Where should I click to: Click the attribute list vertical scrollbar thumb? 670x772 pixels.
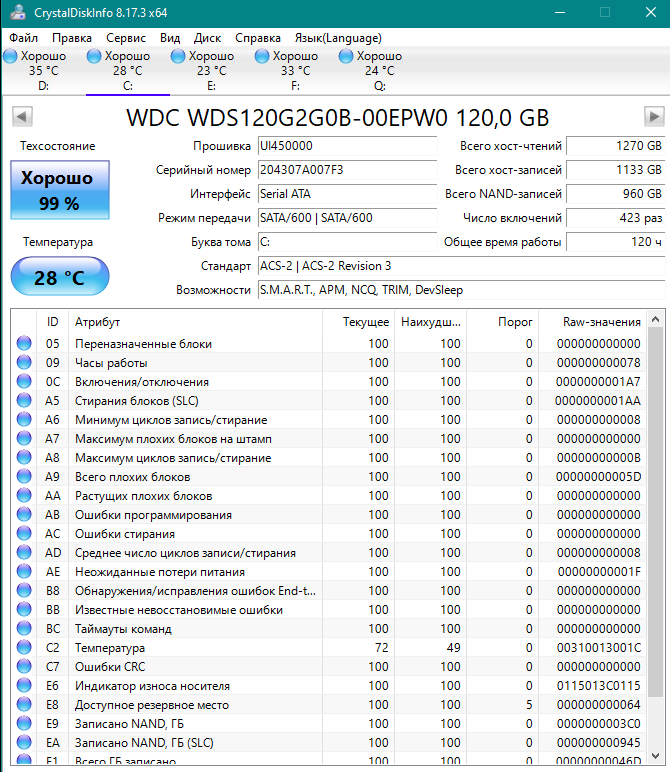point(655,512)
